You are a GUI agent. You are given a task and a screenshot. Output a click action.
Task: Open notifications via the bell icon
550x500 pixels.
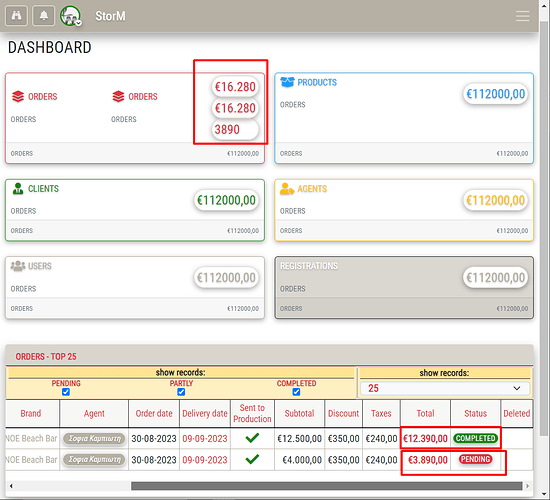click(x=43, y=16)
